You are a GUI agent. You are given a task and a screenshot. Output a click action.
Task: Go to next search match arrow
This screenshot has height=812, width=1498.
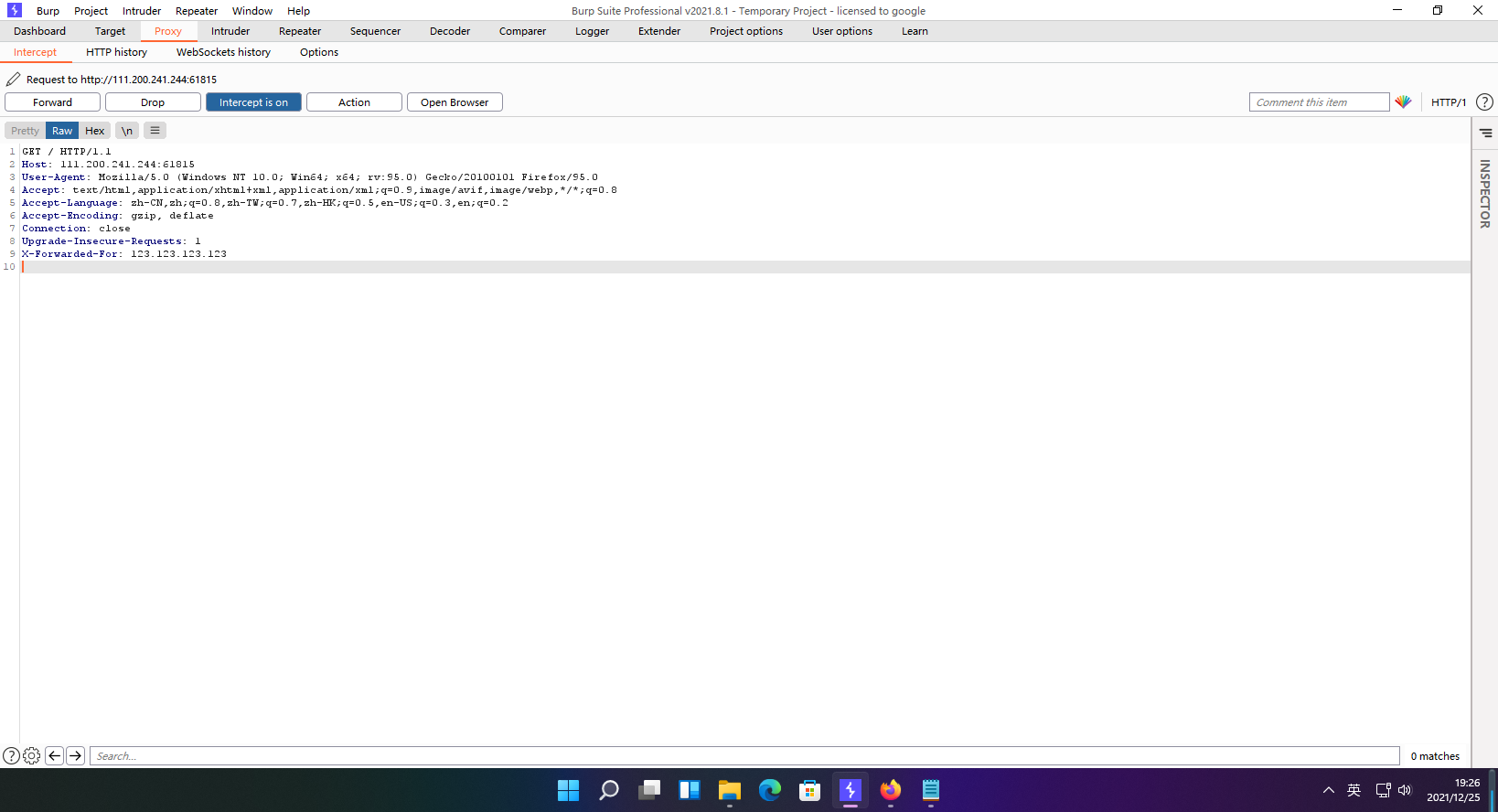(x=76, y=756)
